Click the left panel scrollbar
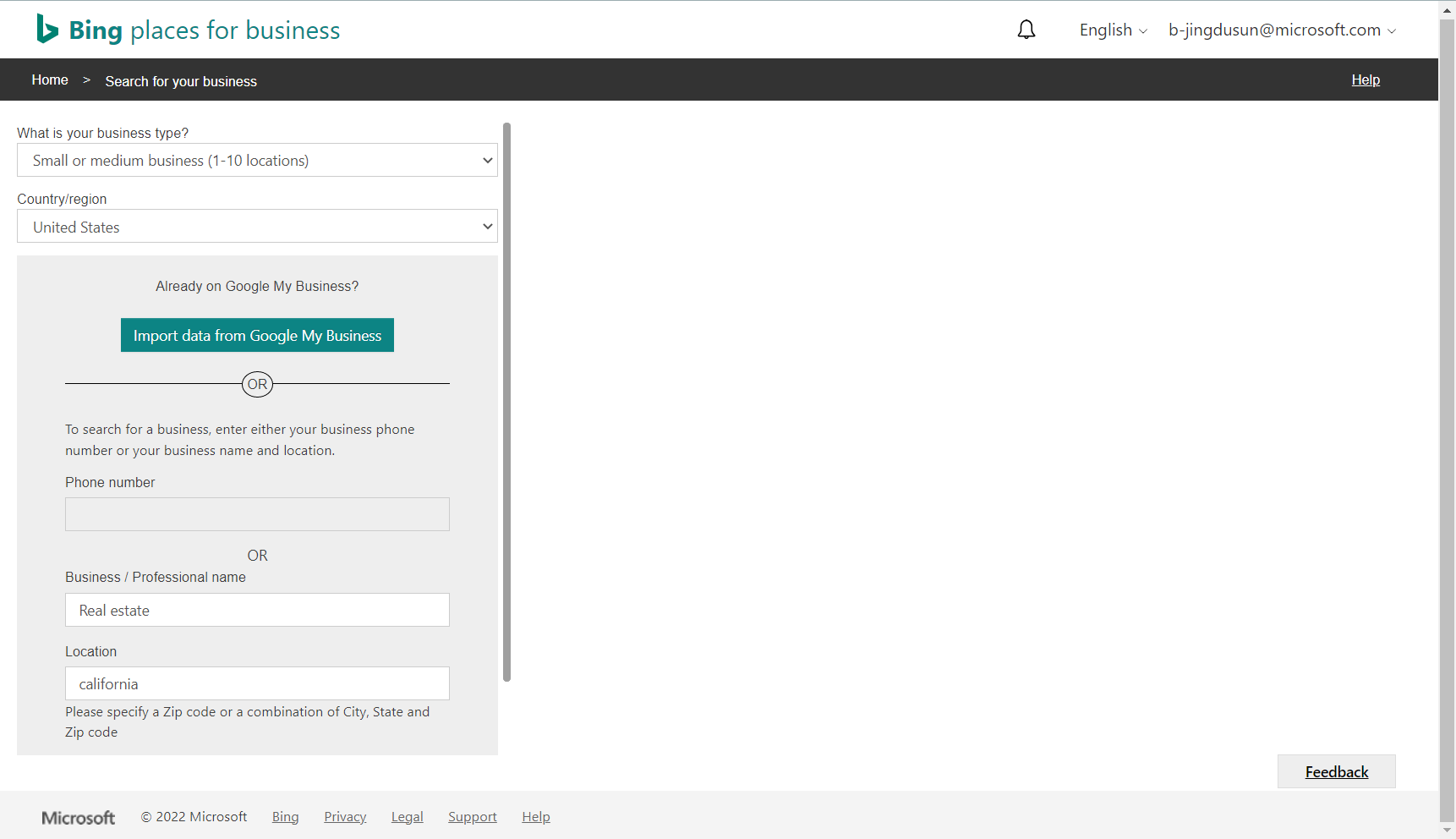This screenshot has width=1456, height=839. click(x=506, y=402)
